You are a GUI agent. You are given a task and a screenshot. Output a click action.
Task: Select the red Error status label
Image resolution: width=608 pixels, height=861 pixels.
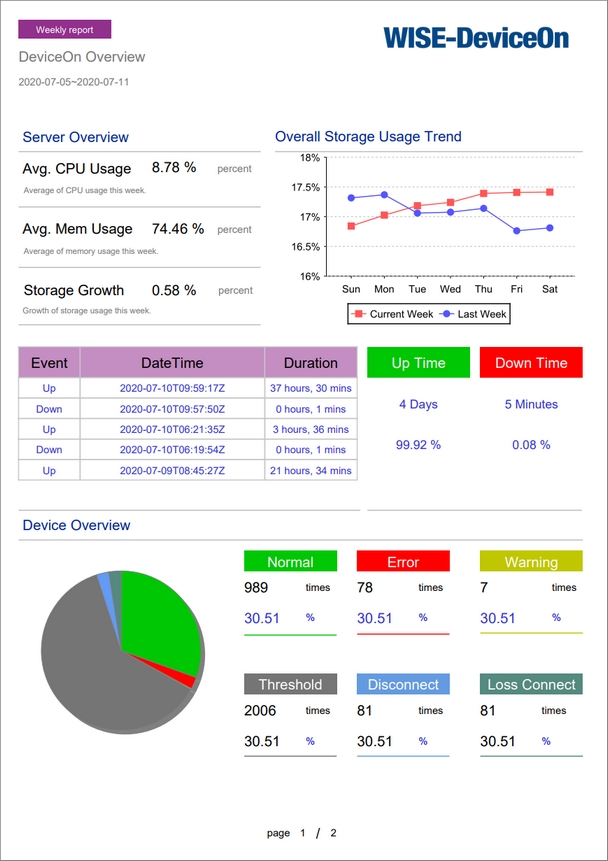[403, 562]
